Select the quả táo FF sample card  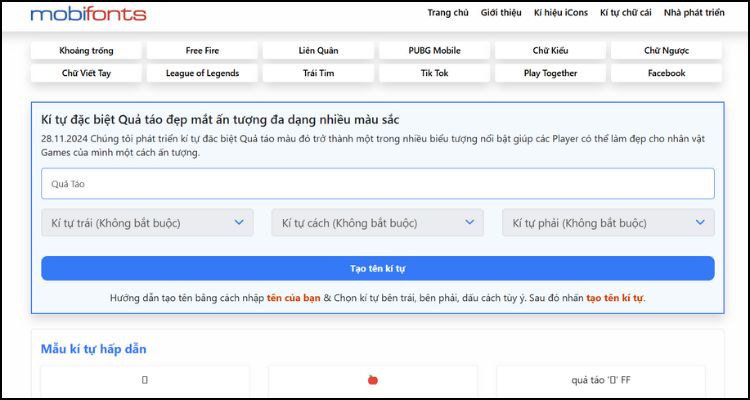click(x=601, y=381)
